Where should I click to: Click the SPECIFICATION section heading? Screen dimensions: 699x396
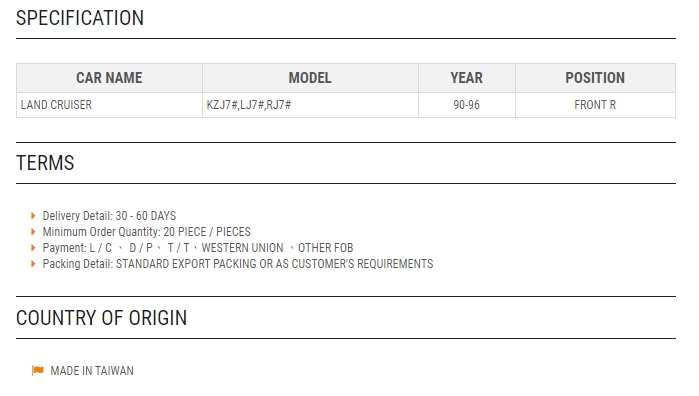coord(80,18)
